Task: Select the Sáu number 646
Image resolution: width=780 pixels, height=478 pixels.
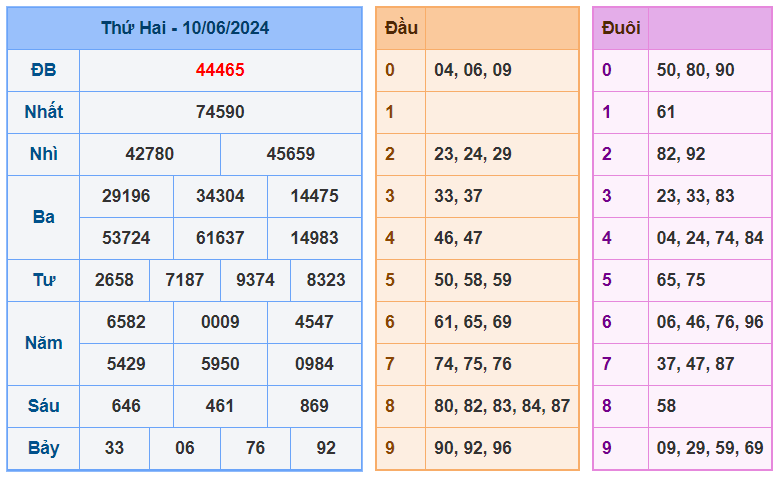Action: pyautogui.click(x=126, y=406)
